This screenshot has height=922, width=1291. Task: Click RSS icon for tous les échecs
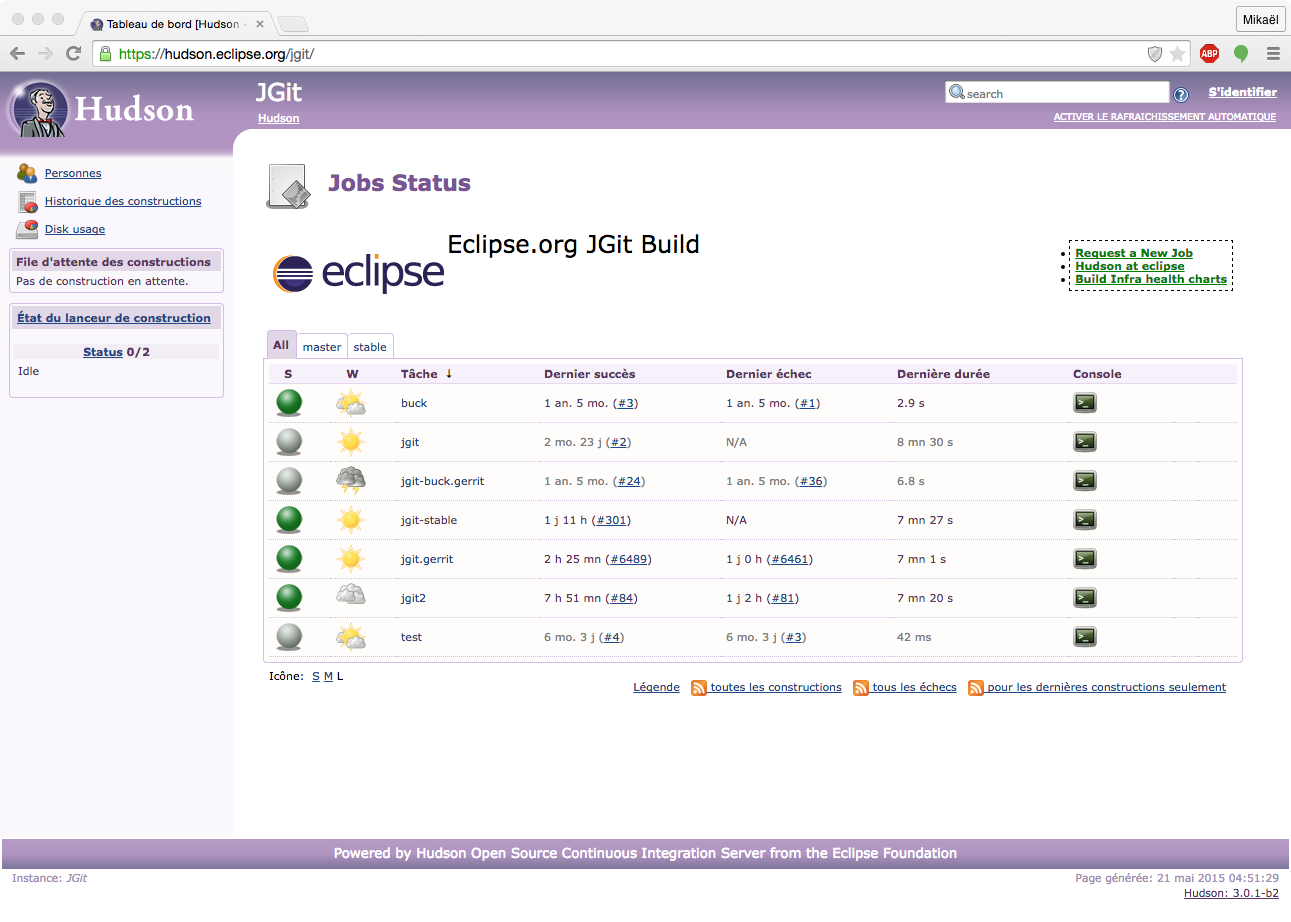(861, 688)
